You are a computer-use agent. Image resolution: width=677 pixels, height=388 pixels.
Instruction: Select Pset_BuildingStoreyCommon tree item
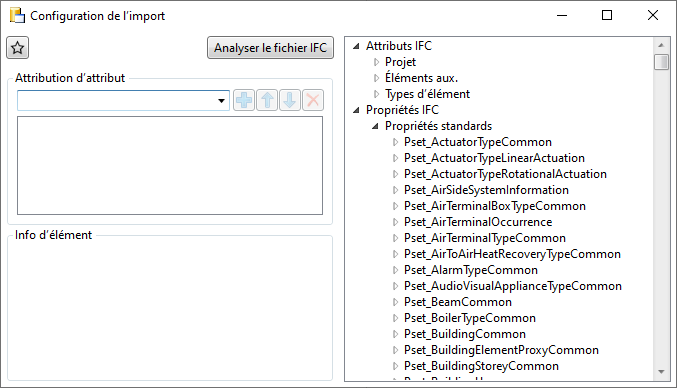tap(481, 366)
